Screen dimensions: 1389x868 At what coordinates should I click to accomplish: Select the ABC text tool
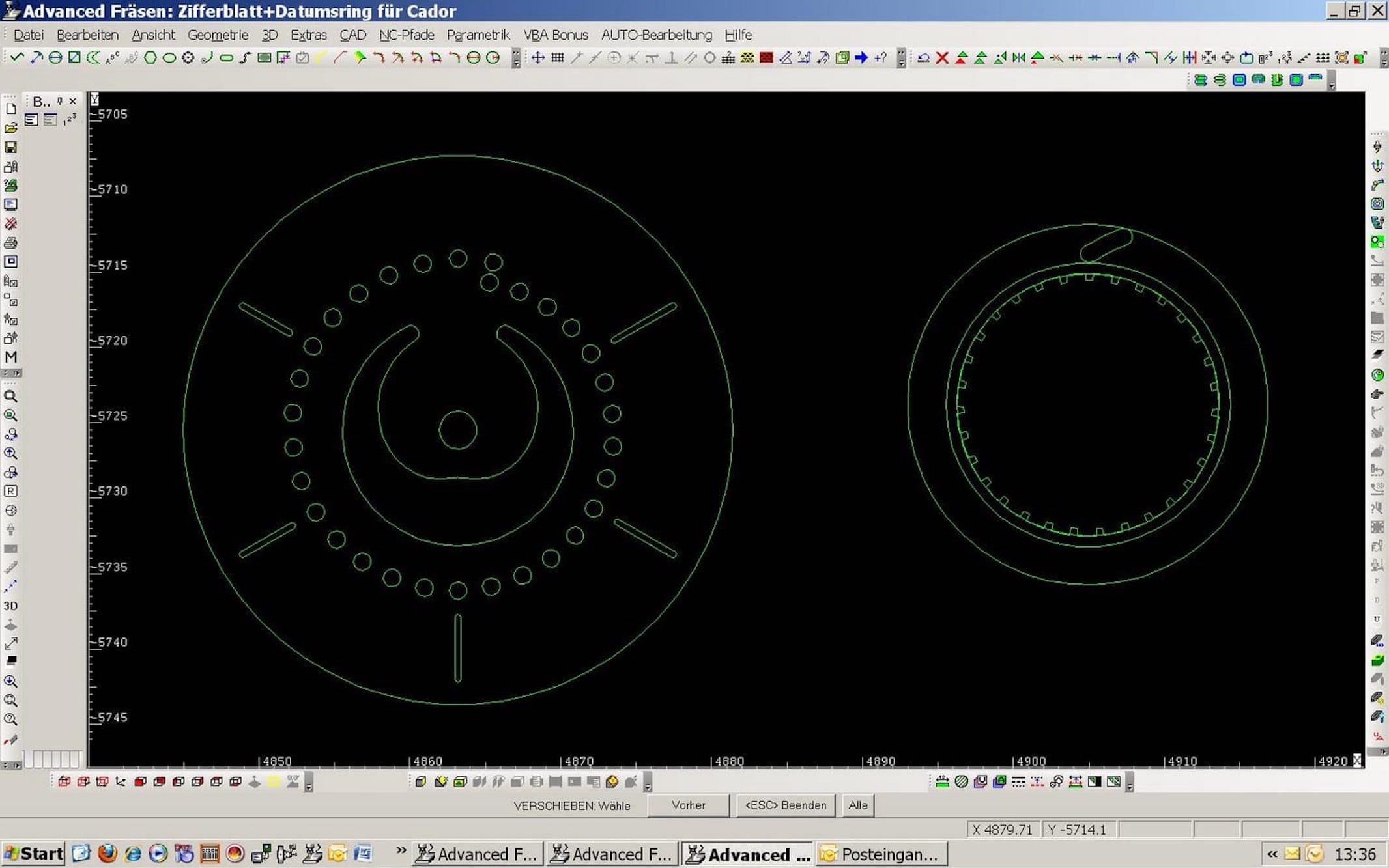coord(113,57)
